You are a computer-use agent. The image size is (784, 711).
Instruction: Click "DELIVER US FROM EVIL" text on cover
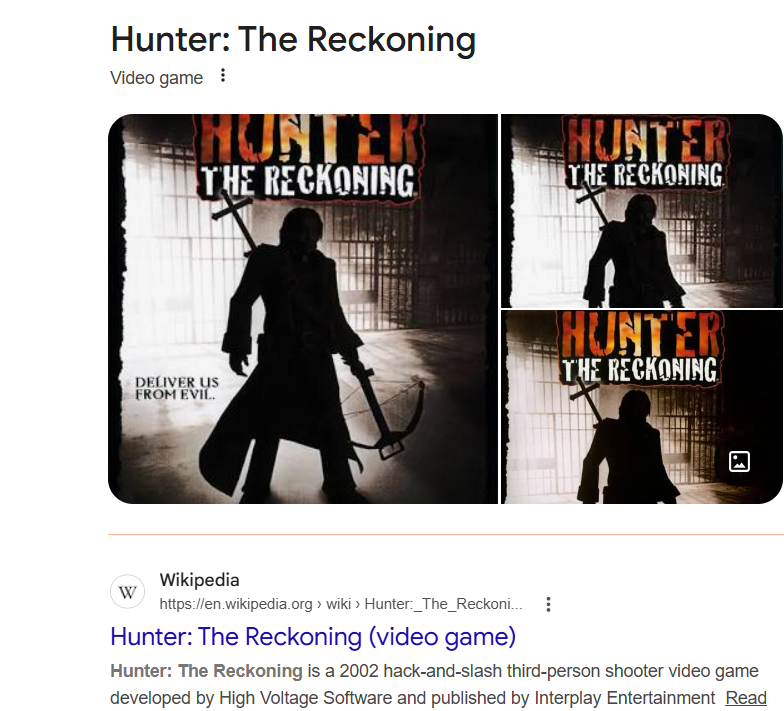tap(177, 388)
